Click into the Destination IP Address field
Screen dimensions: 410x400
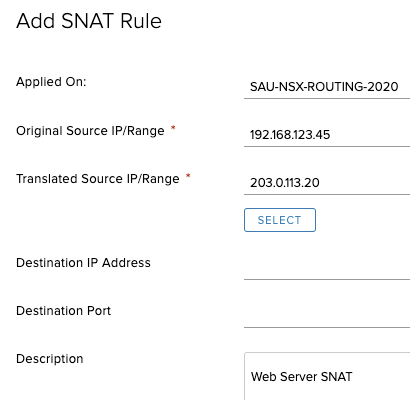[327, 267]
